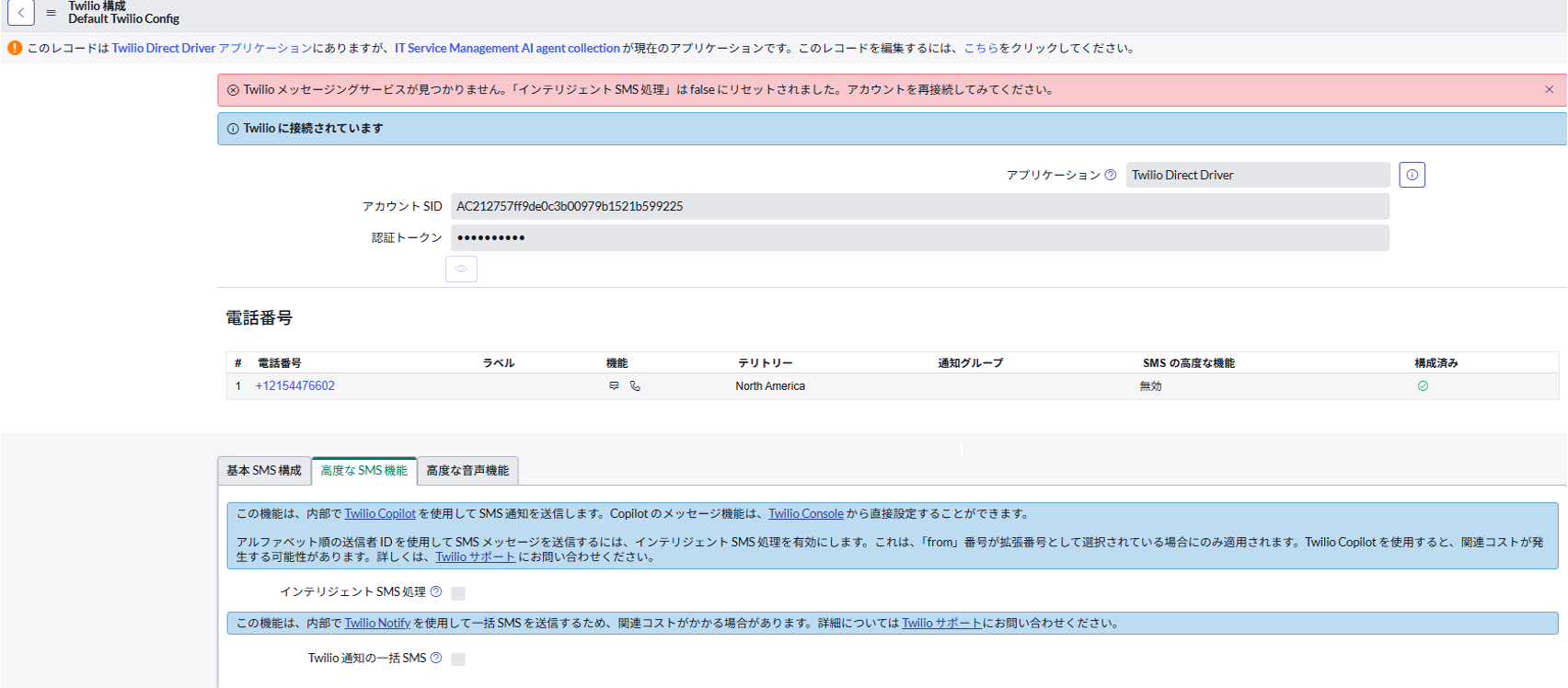Click the アカウント SID input field
1568x688 pixels.
point(920,206)
